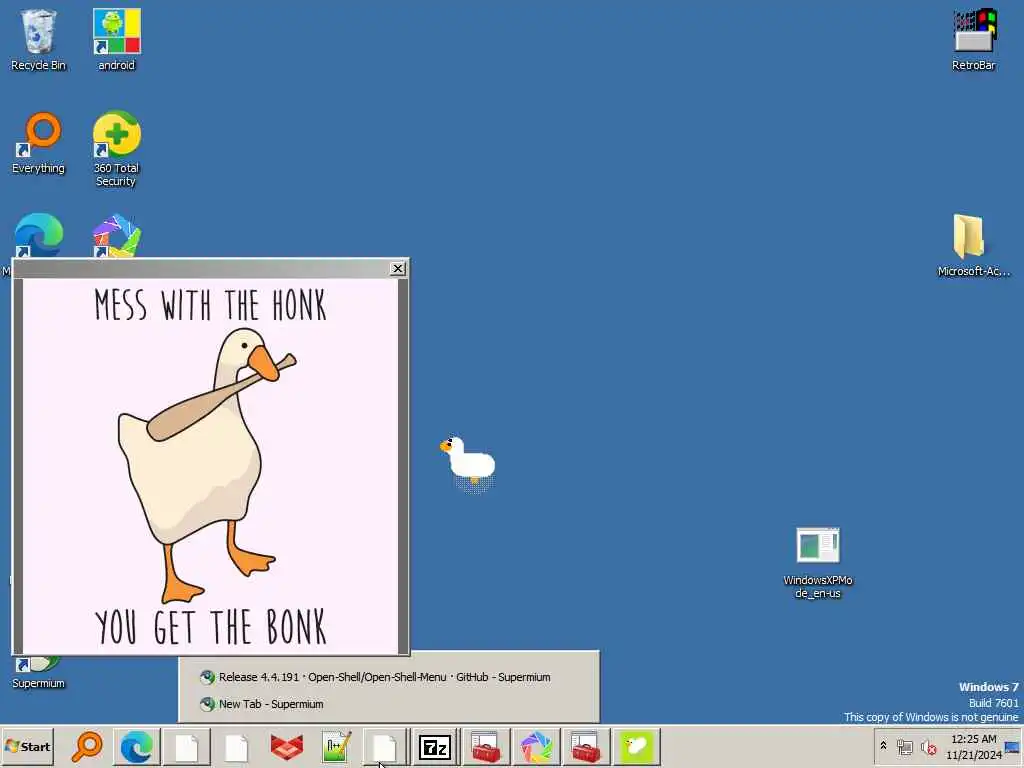The height and width of the screenshot is (768, 1024).
Task: Select the 360 Total Security shortcut
Action: pyautogui.click(x=116, y=149)
